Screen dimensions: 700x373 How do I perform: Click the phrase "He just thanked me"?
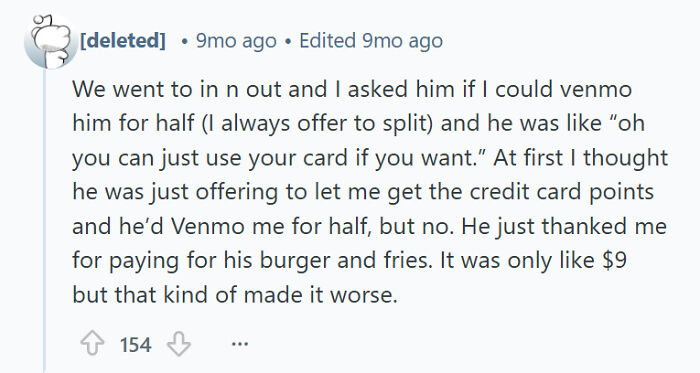[564, 227]
